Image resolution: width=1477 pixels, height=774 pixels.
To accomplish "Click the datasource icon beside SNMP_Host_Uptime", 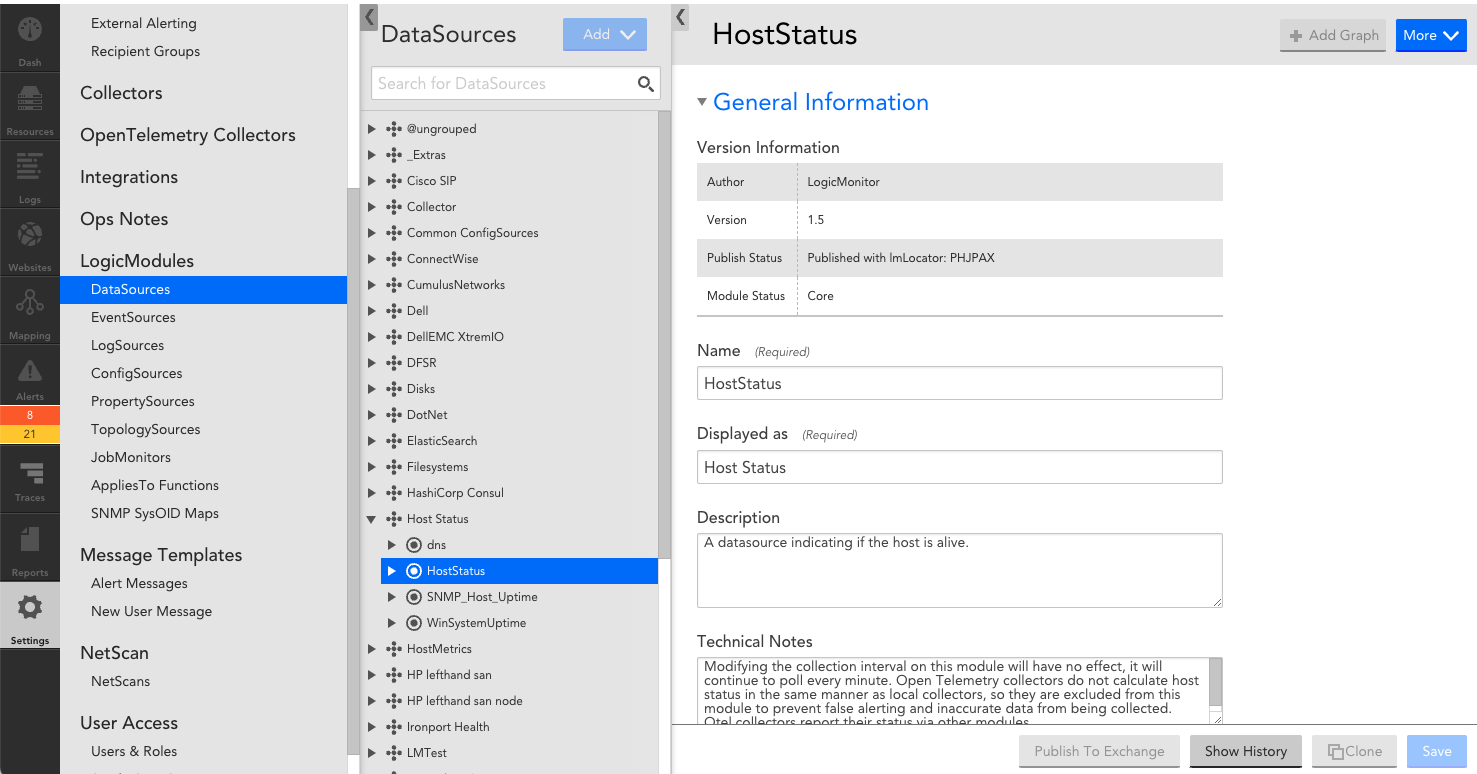I will tap(414, 597).
